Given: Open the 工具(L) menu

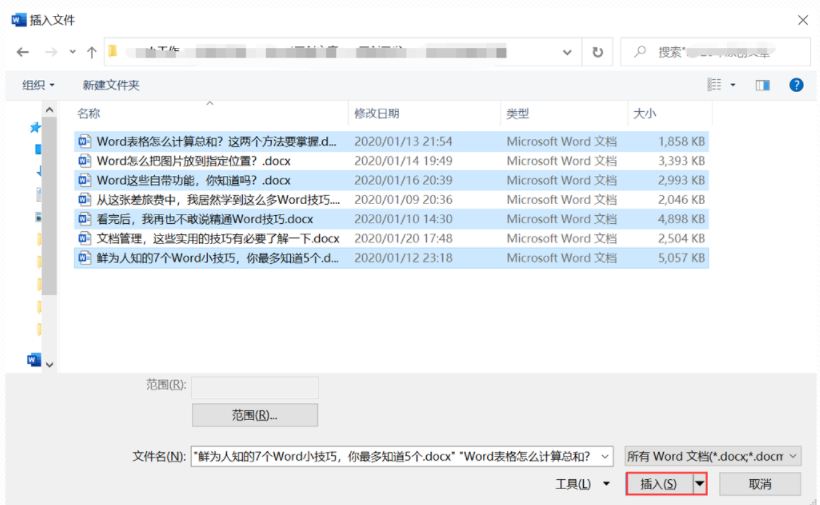Looking at the screenshot, I should click(x=582, y=484).
